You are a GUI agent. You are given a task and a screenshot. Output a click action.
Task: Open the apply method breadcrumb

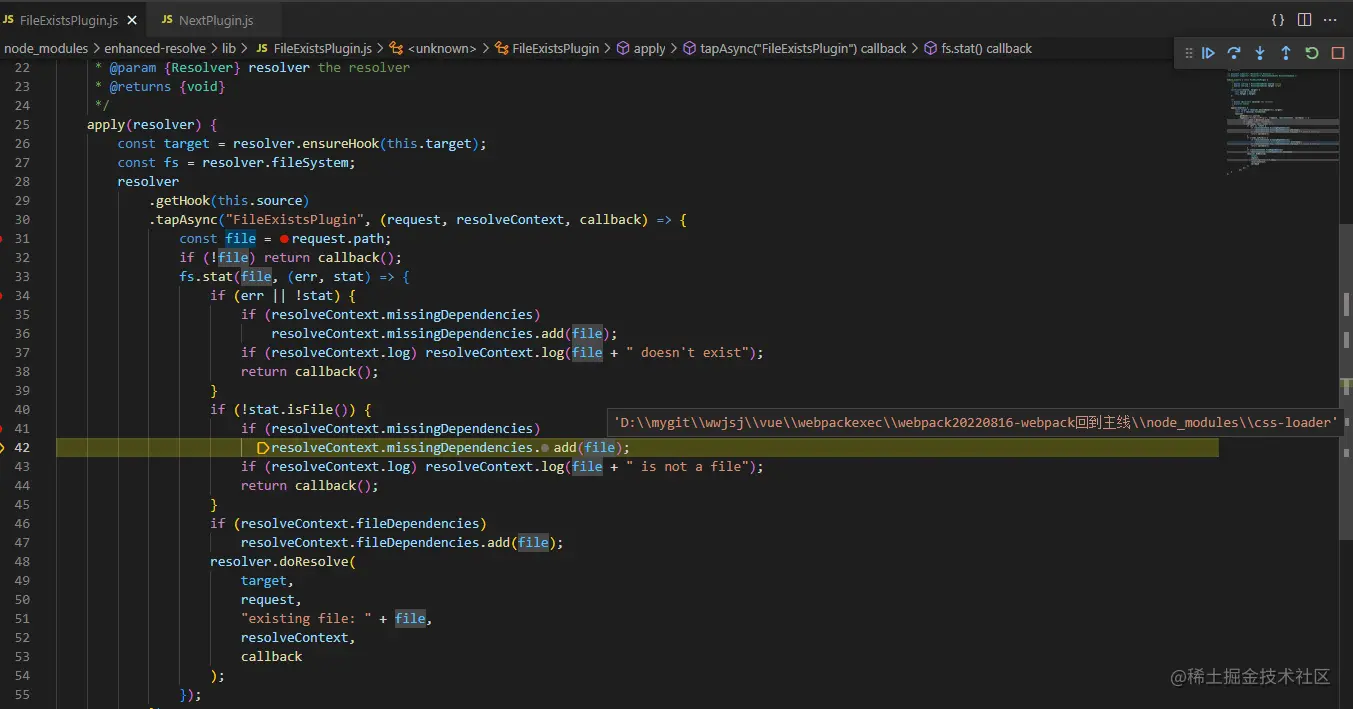pos(641,48)
